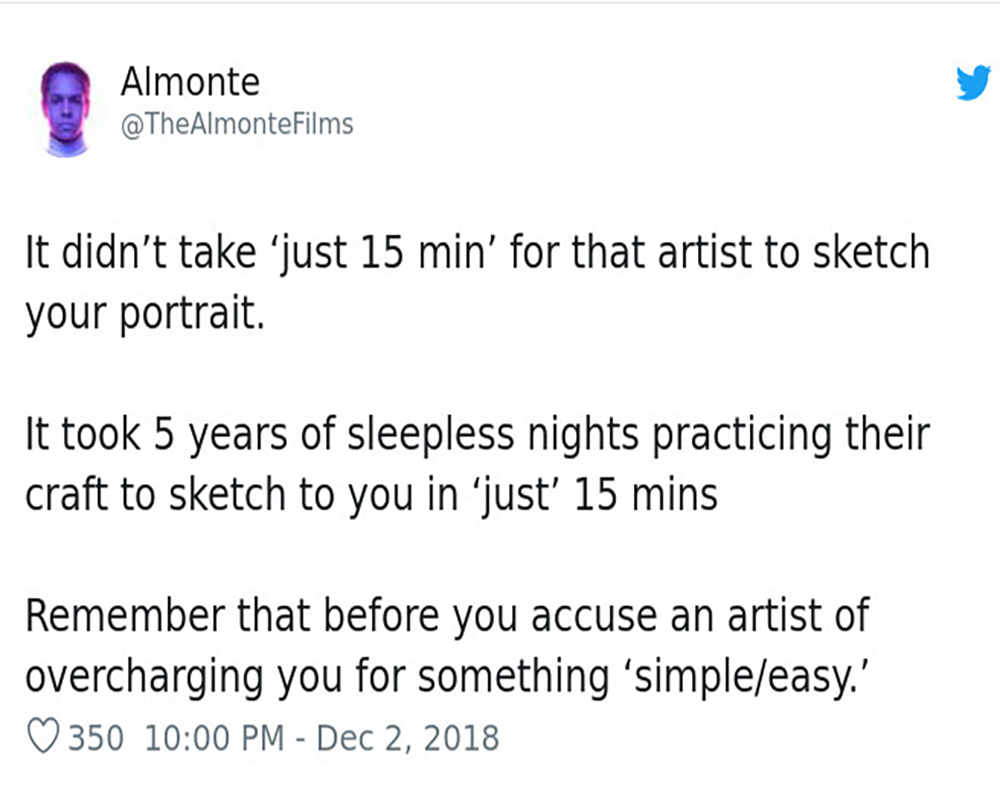Open the Almonte profile avatar picture
The image size is (1000, 800).
66,106
